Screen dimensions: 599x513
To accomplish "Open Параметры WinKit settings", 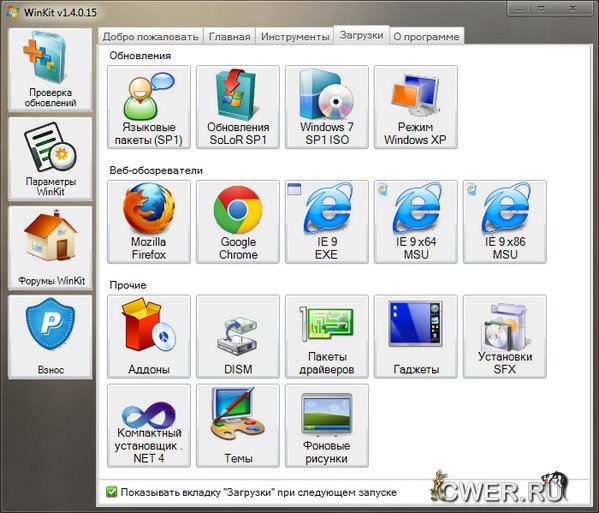I will 50,159.
